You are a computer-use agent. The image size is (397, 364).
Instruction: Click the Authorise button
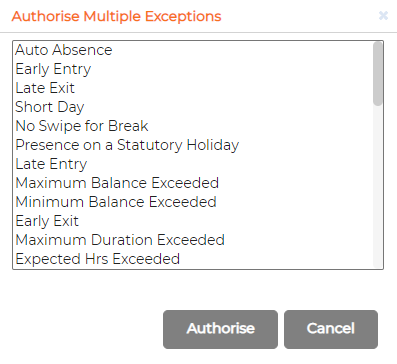coord(220,329)
